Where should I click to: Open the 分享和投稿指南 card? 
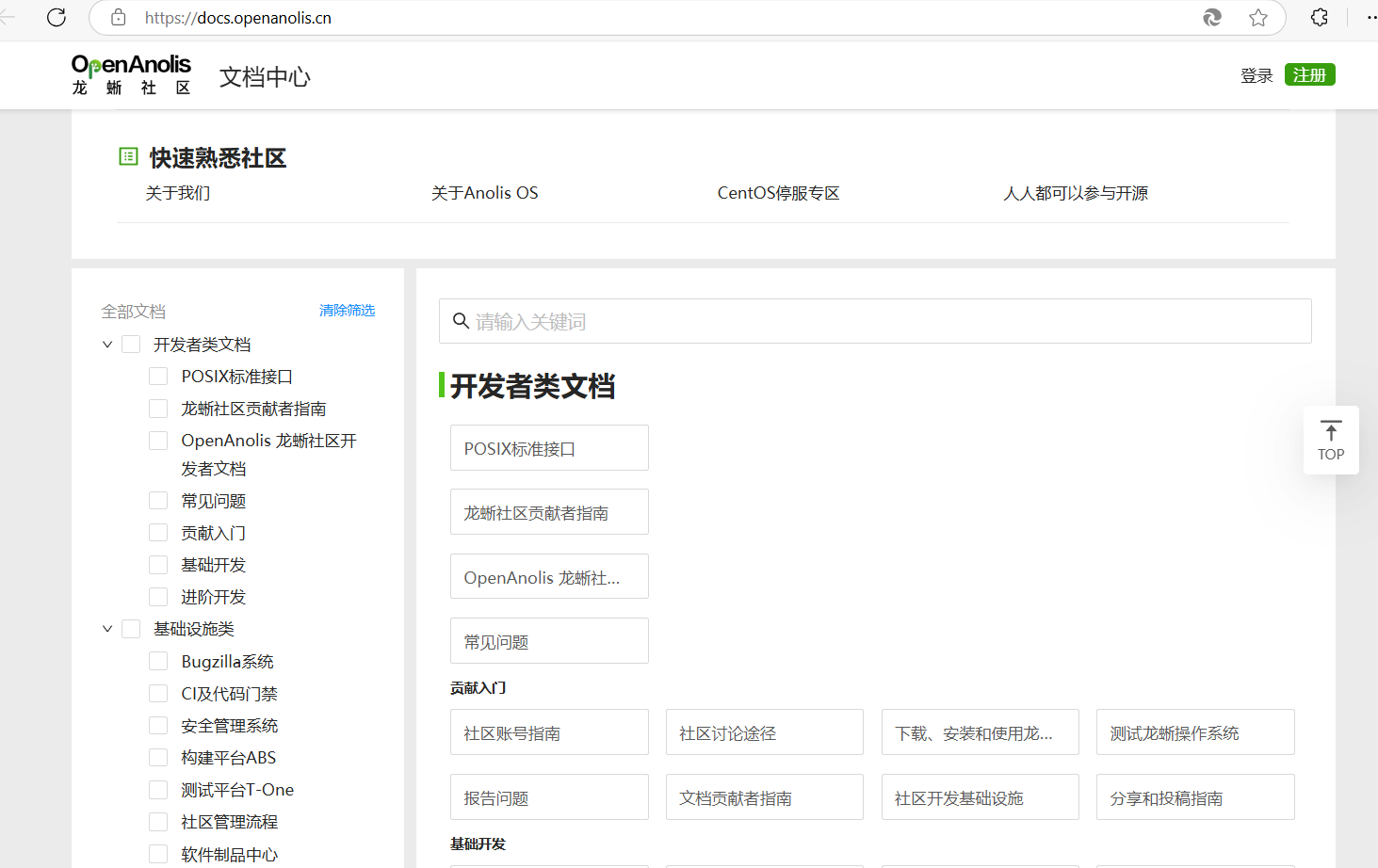pyautogui.click(x=1195, y=797)
